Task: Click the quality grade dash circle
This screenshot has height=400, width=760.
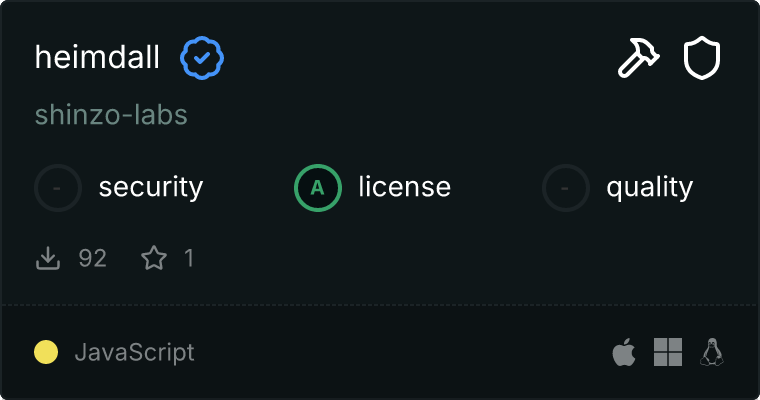Action: pyautogui.click(x=566, y=187)
